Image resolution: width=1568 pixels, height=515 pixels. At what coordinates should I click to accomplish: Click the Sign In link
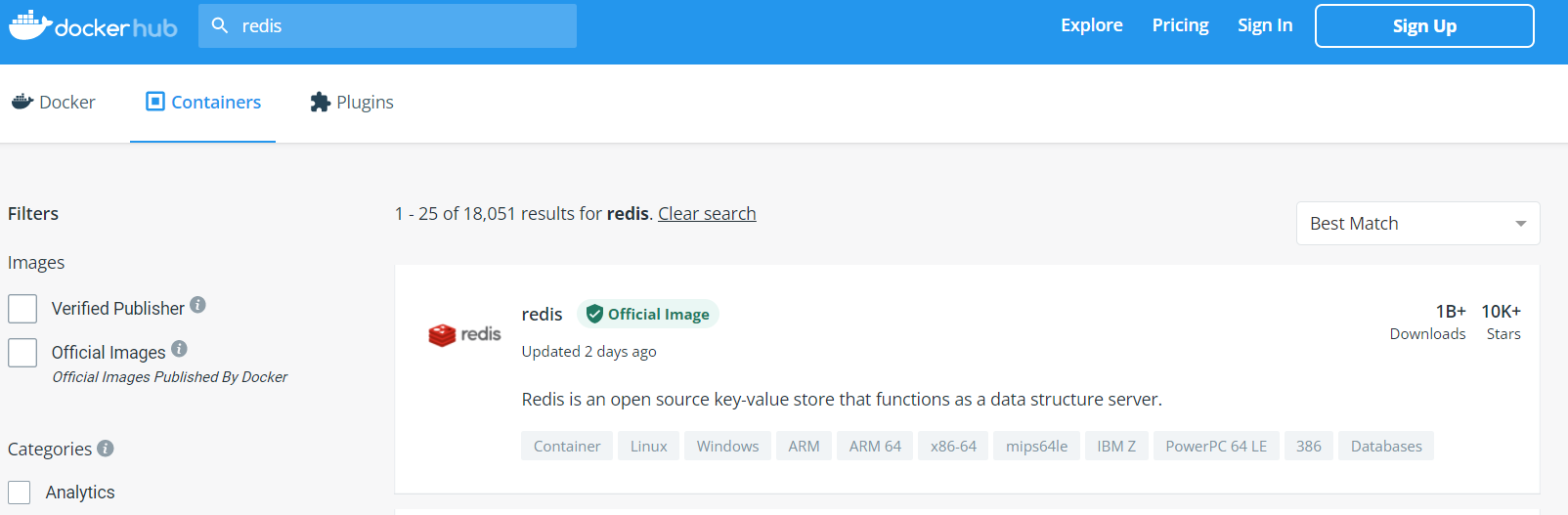click(1264, 25)
